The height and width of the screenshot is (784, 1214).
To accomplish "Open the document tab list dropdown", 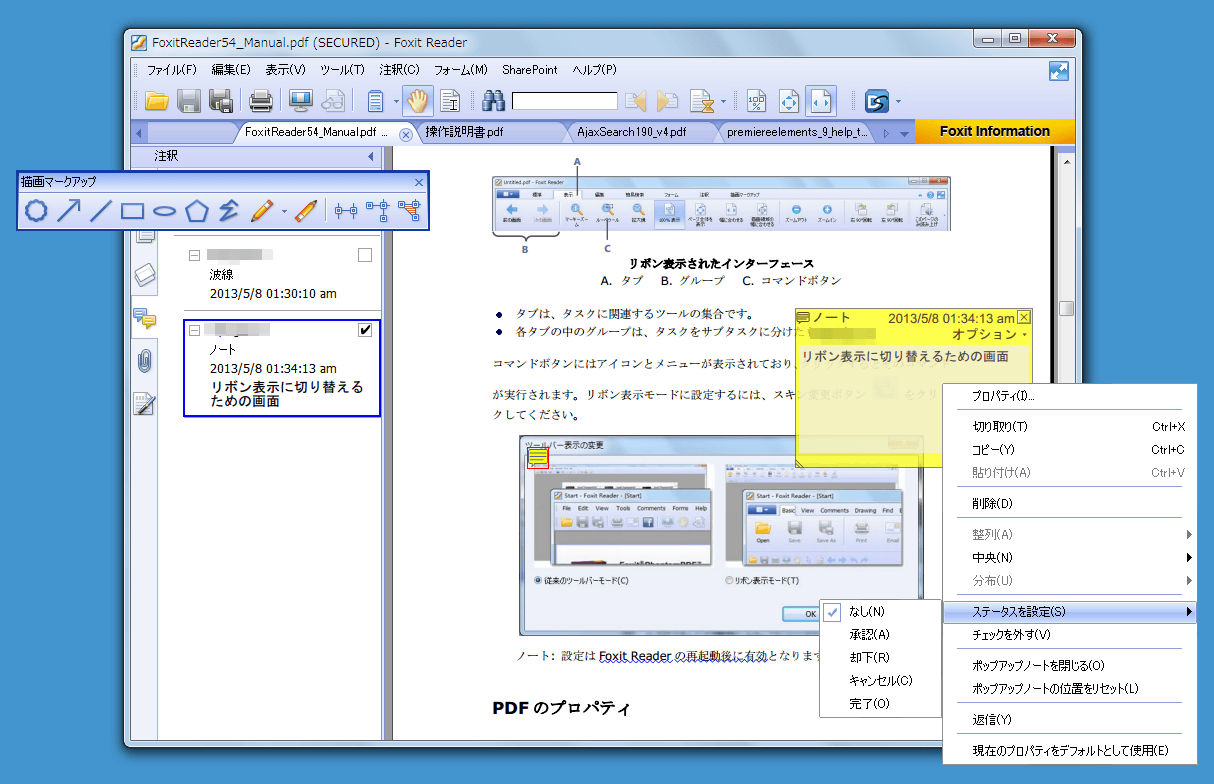I will tap(904, 133).
